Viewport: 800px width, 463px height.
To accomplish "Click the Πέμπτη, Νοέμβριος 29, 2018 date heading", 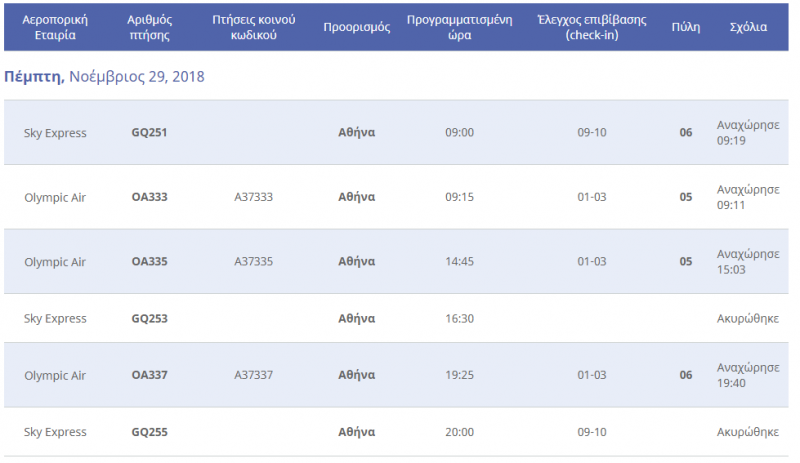I will pos(104,77).
